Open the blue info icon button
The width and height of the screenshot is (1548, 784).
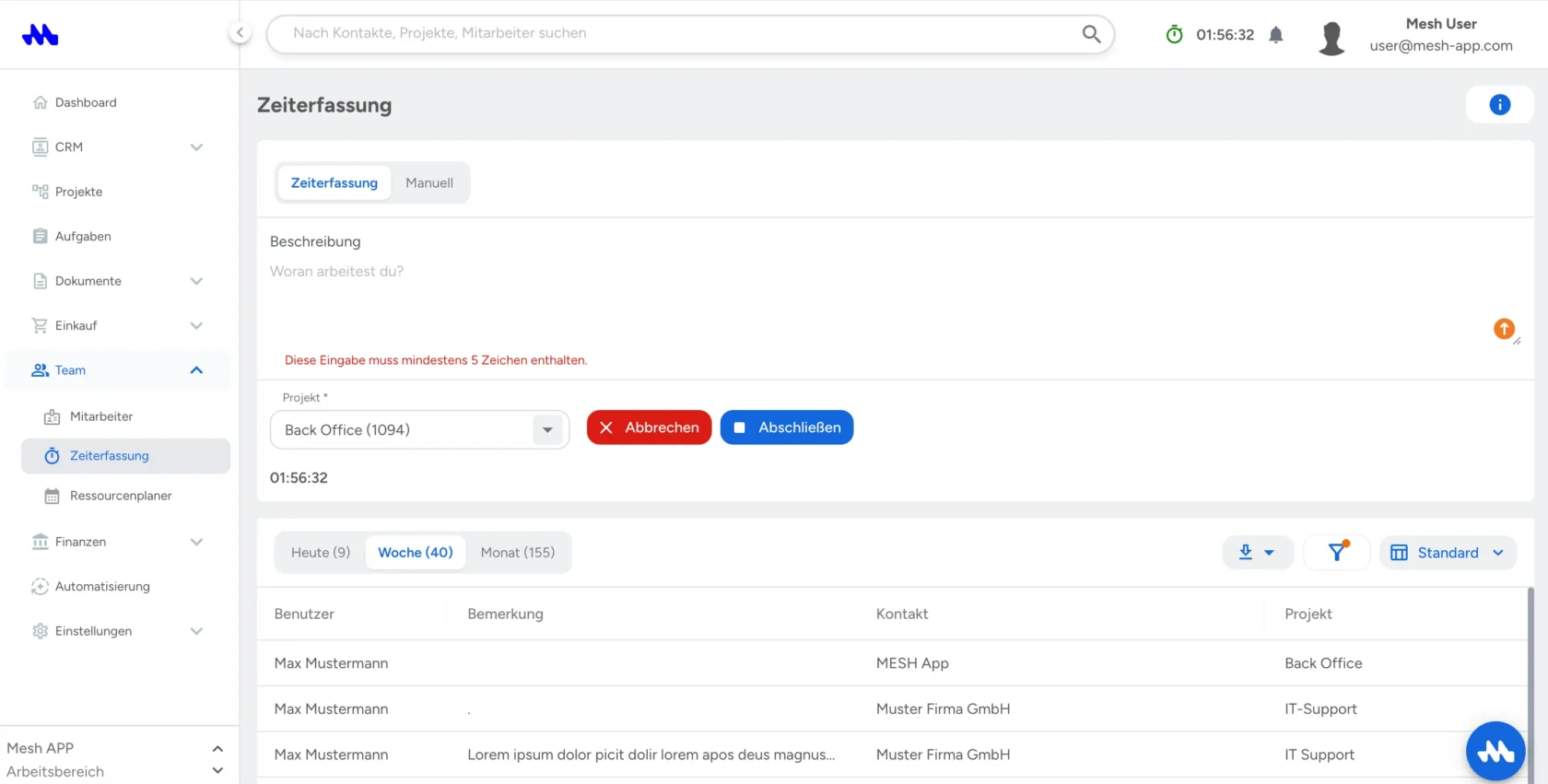point(1499,105)
